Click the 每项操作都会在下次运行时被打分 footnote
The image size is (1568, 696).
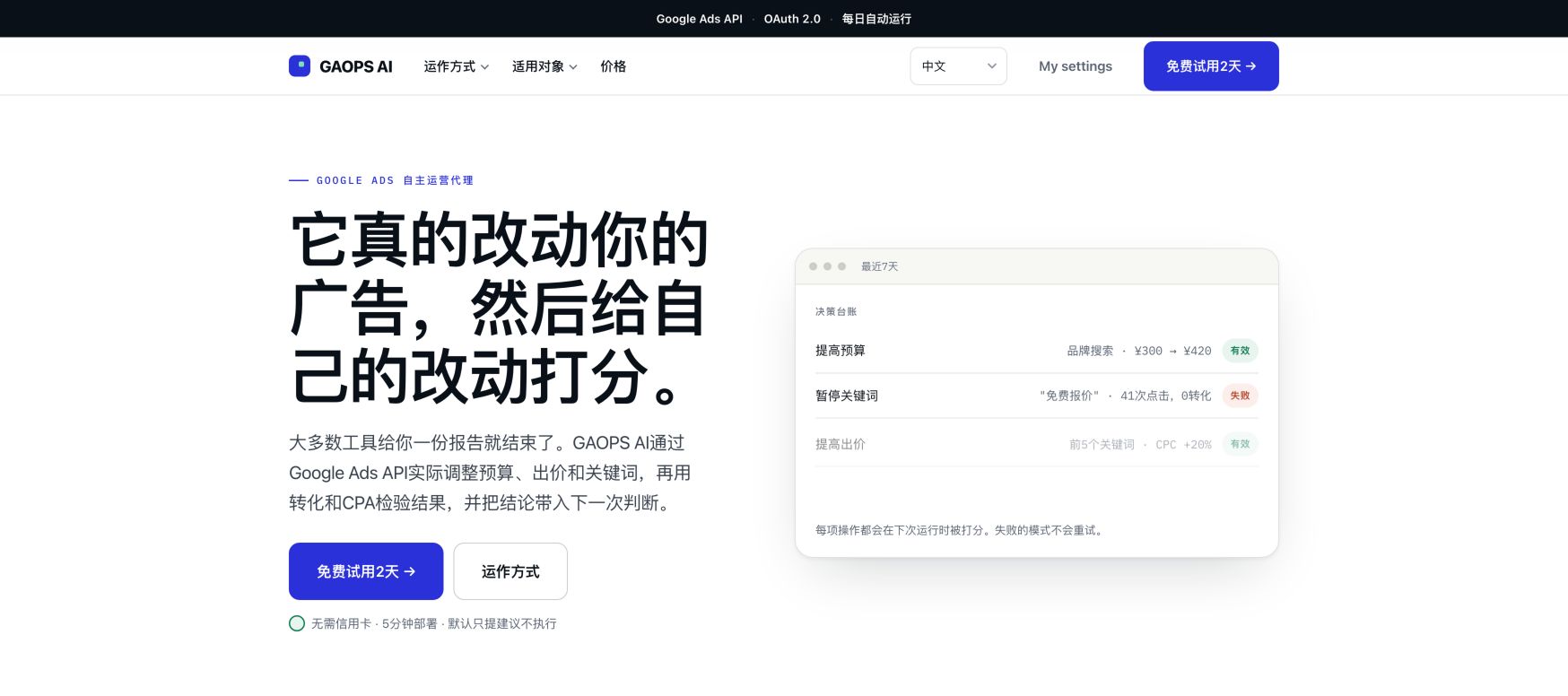961,530
